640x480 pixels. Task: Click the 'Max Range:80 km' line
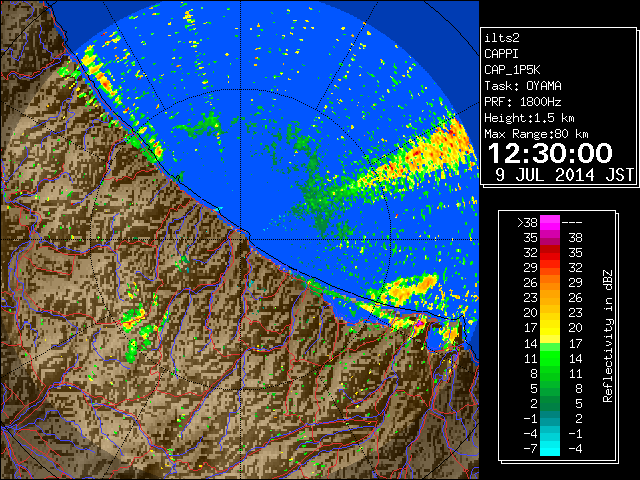point(536,134)
